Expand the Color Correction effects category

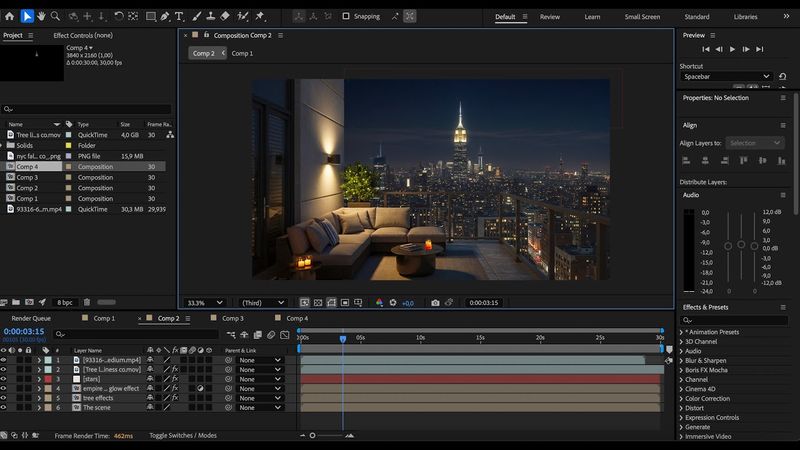click(x=682, y=398)
